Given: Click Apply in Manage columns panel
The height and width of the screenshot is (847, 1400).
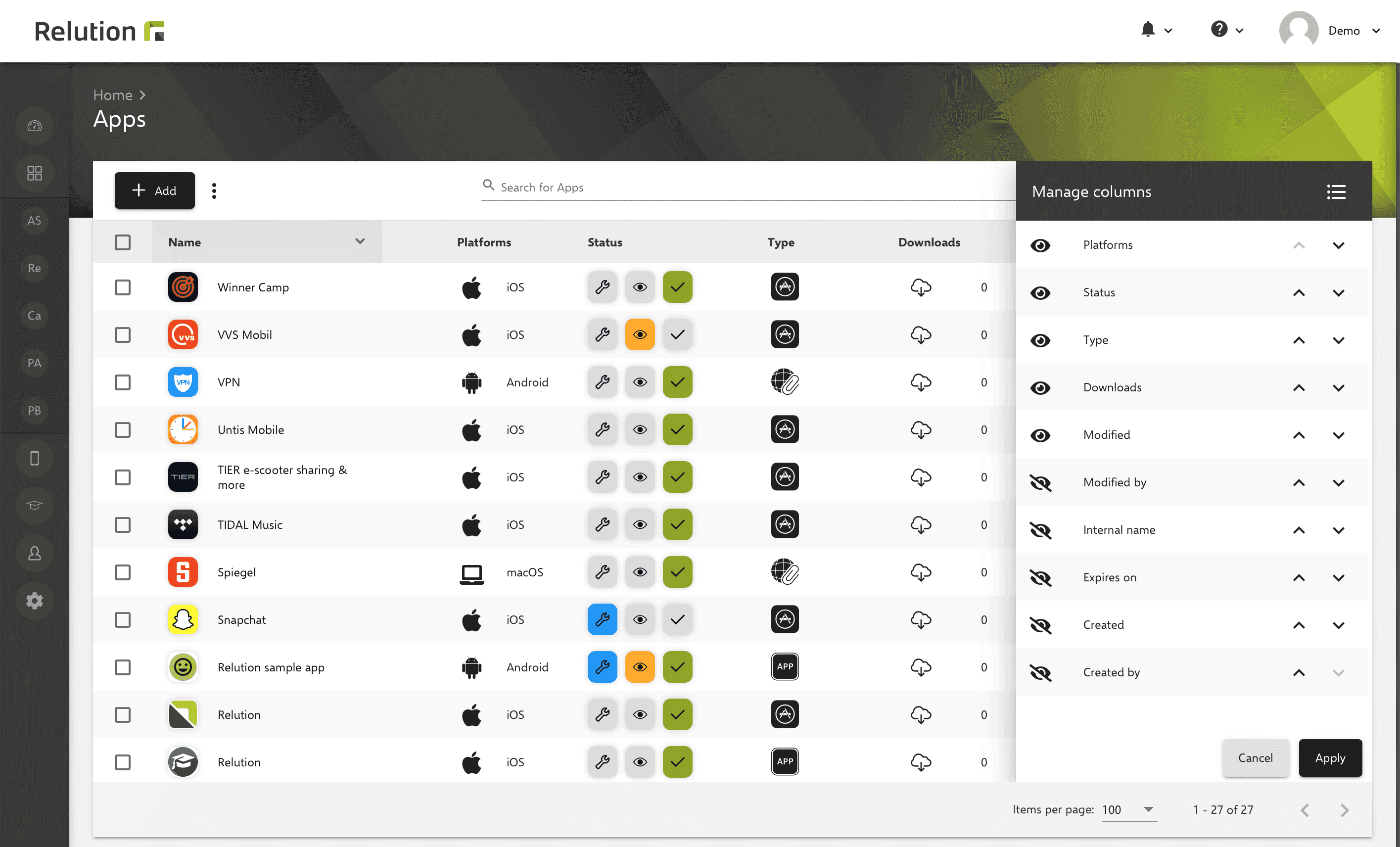Looking at the screenshot, I should tap(1330, 757).
